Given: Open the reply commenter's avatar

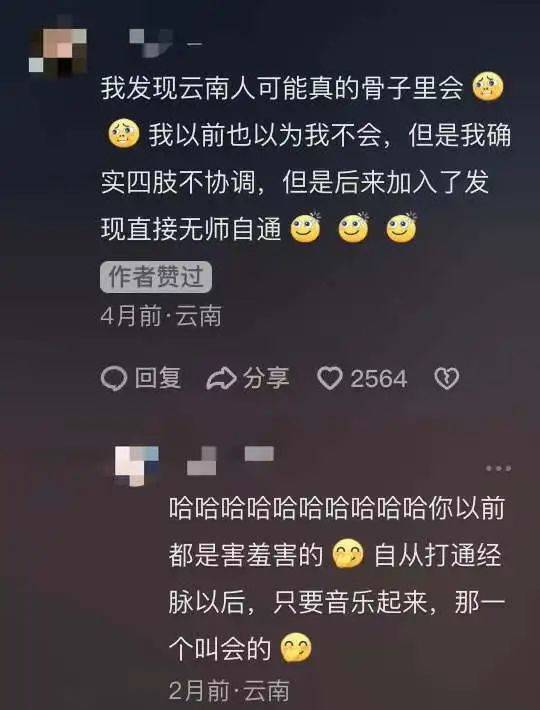Looking at the screenshot, I should click(136, 466).
